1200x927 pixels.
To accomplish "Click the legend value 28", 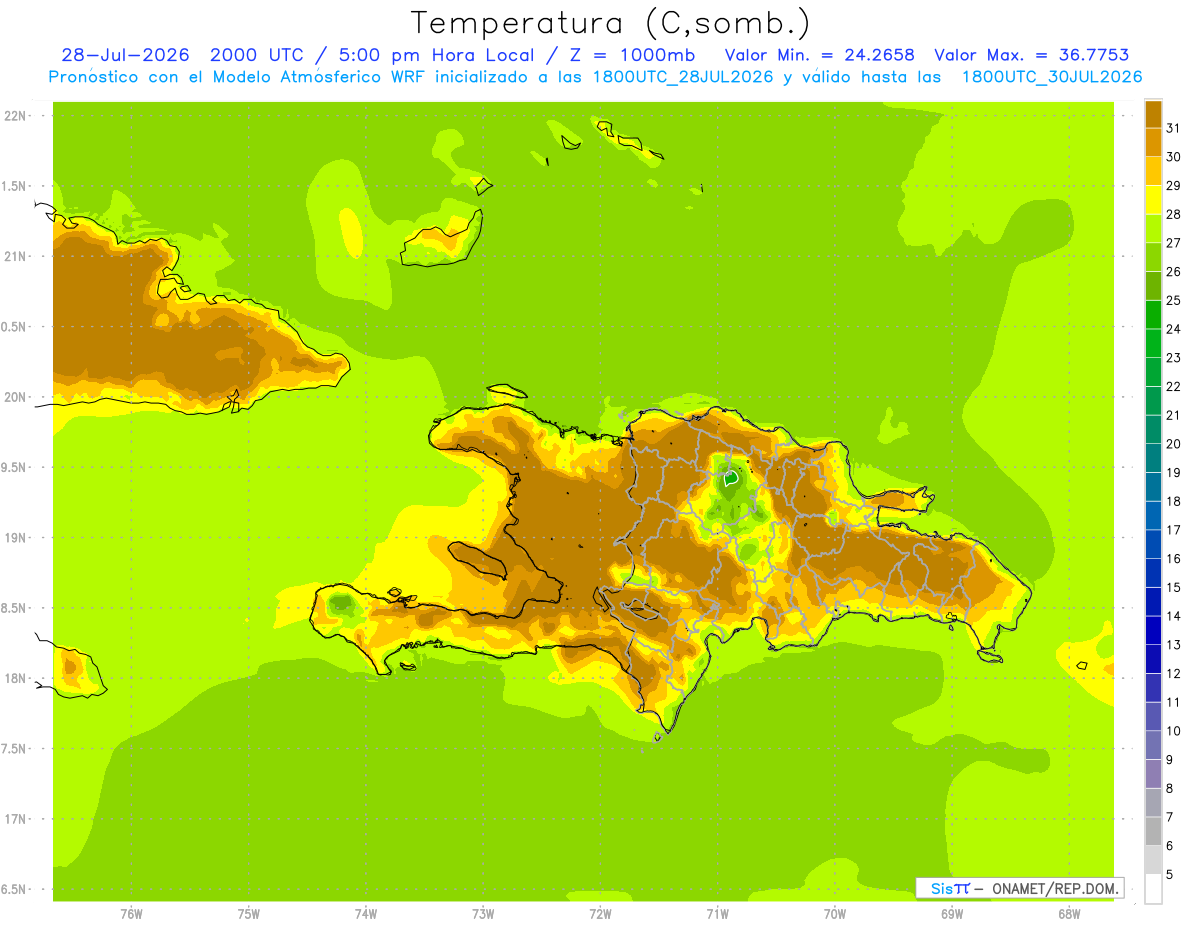I will (1174, 214).
